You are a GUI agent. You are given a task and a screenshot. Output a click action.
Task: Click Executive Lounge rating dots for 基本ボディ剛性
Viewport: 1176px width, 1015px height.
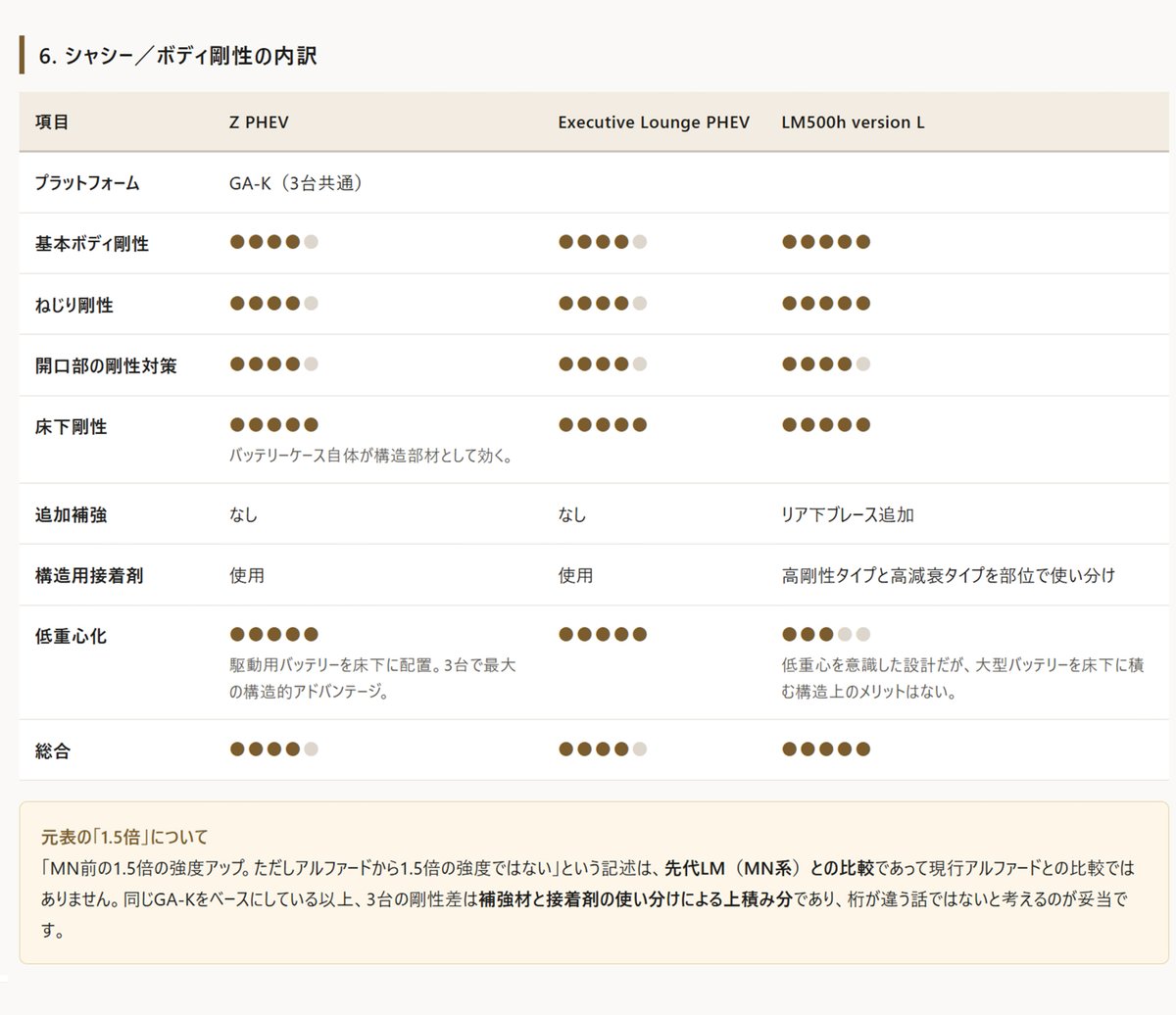click(x=603, y=242)
